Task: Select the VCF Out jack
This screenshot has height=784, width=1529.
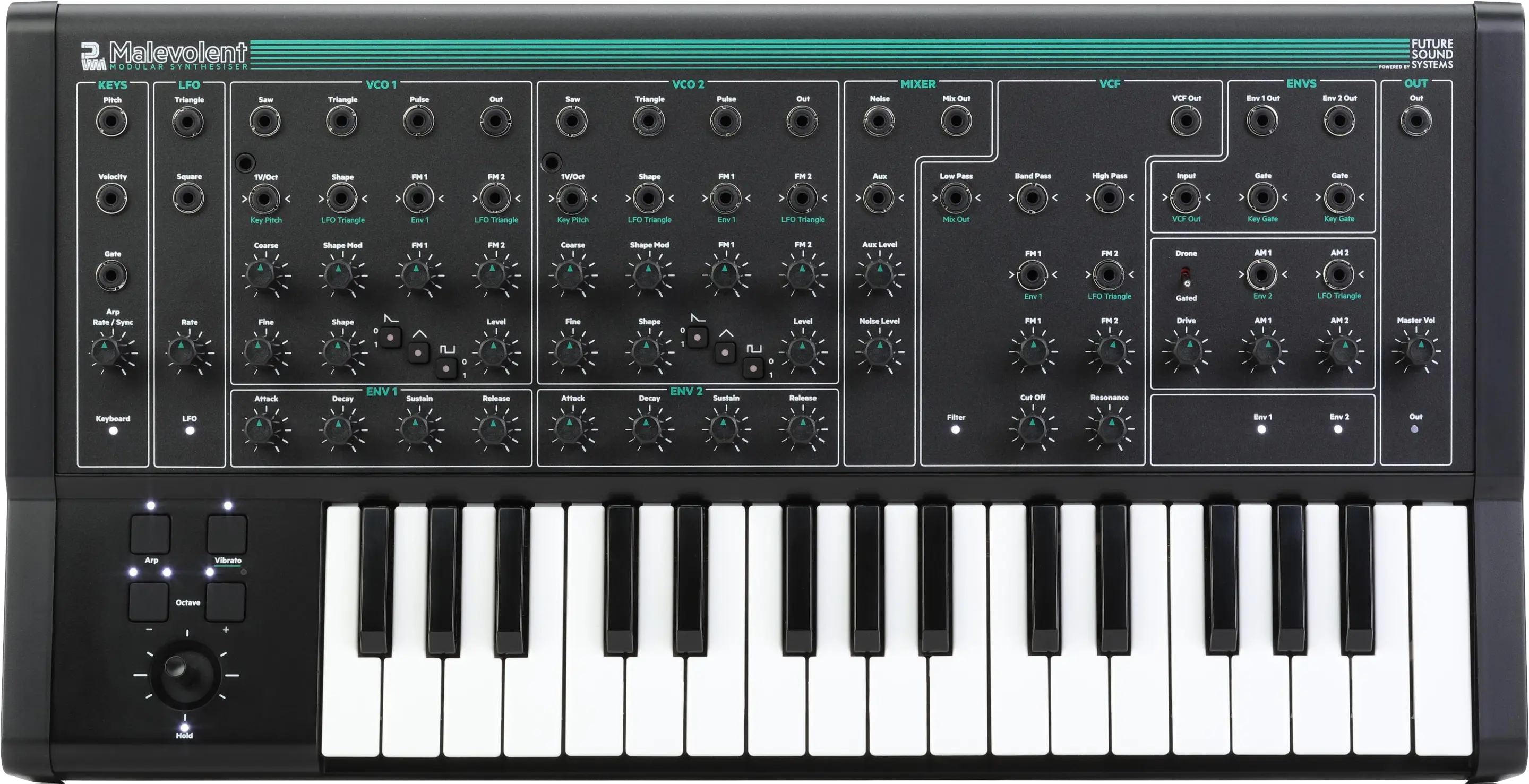Action: click(x=1186, y=120)
